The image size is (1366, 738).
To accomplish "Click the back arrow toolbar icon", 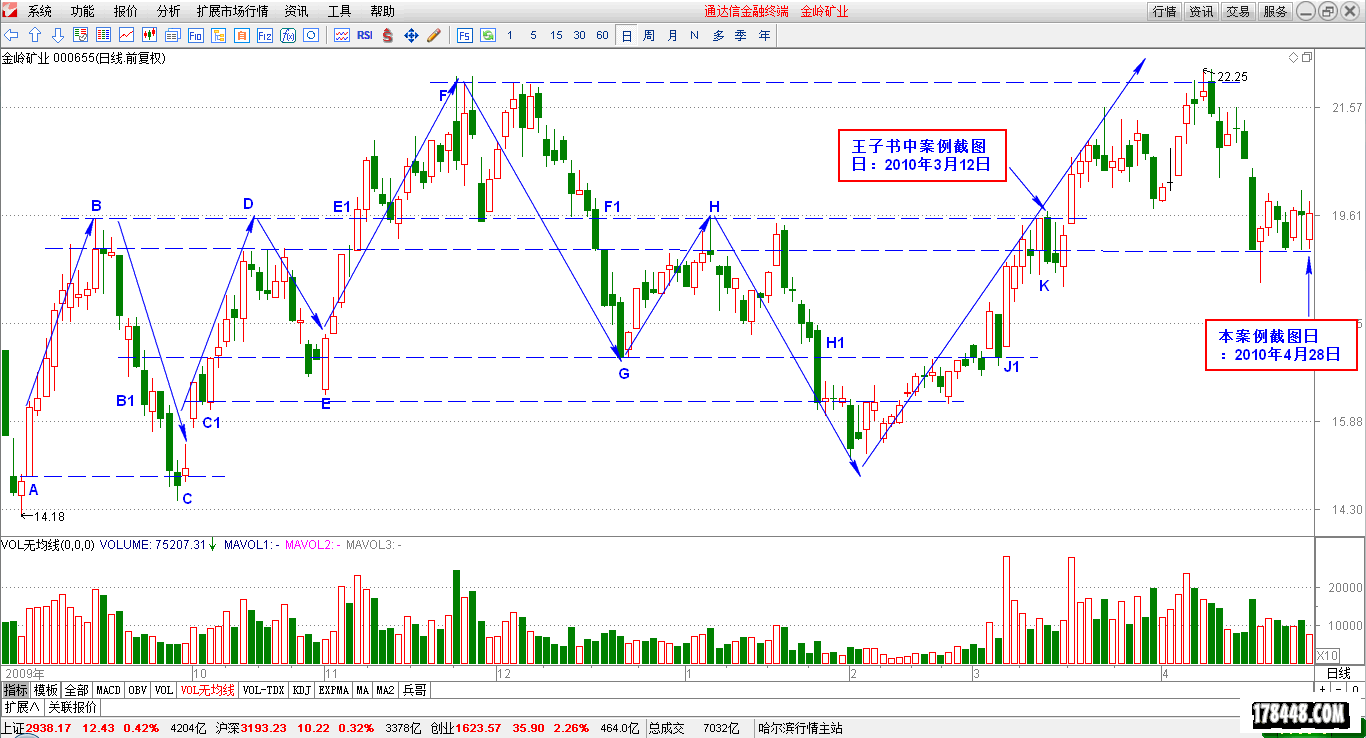I will 11,35.
